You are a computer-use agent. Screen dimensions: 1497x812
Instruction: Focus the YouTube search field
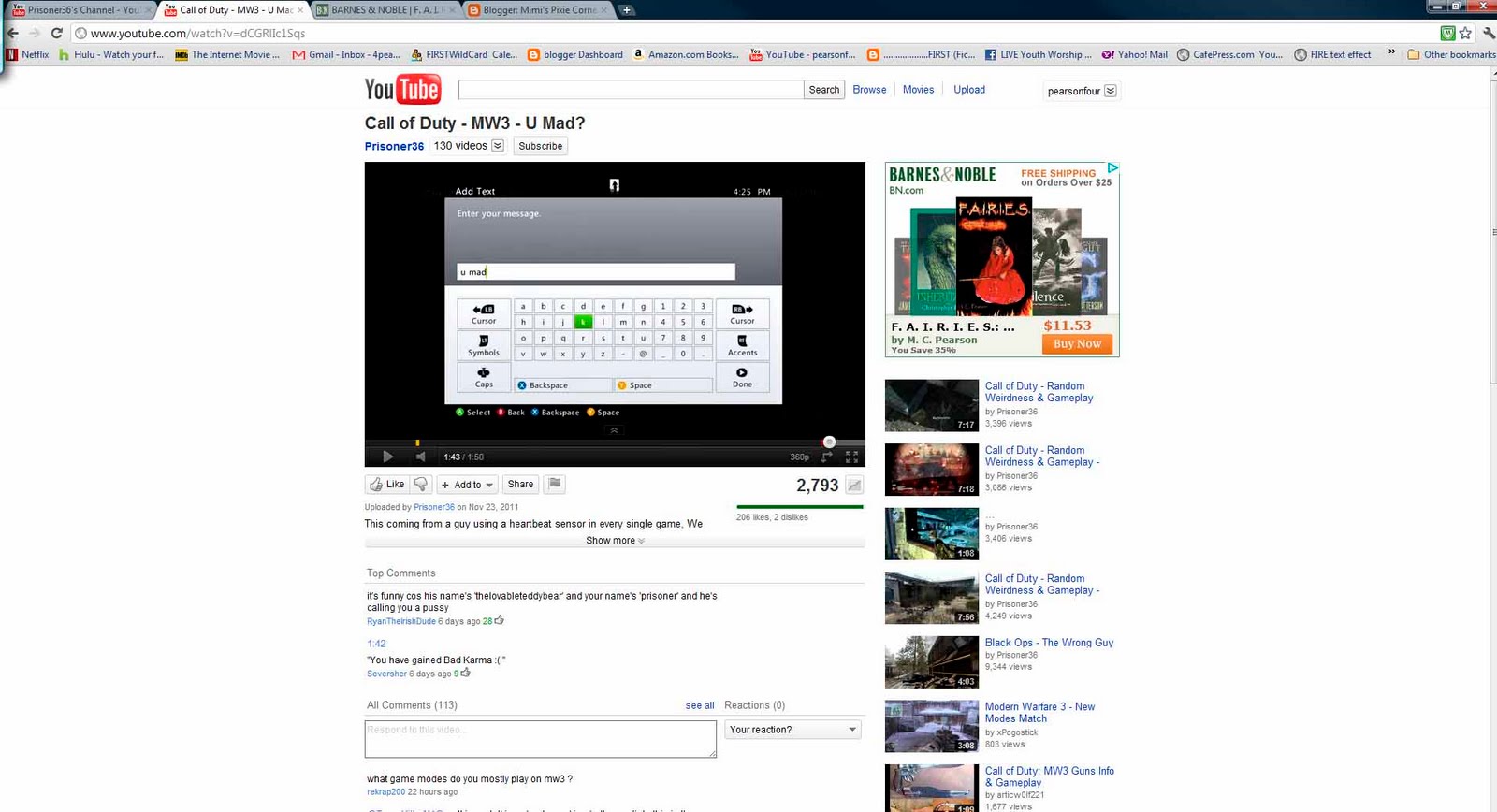click(x=631, y=90)
